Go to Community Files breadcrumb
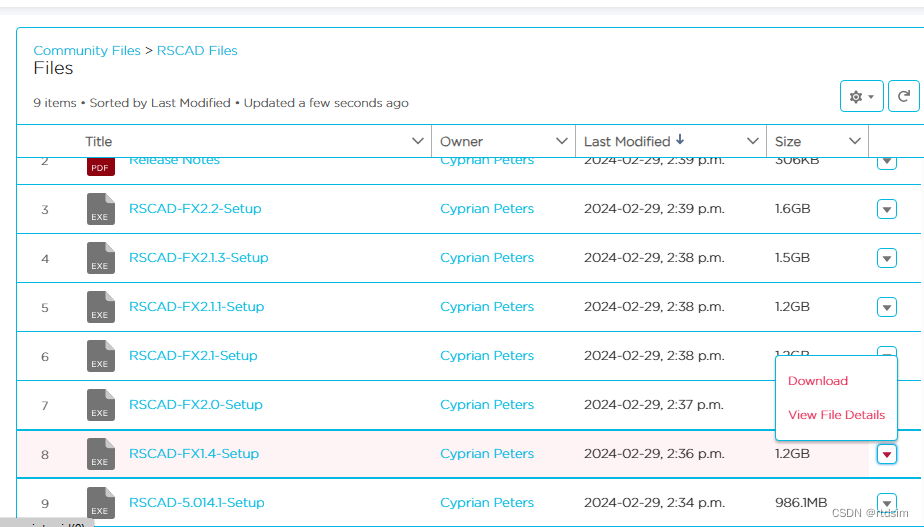This screenshot has width=924, height=527. [x=87, y=51]
